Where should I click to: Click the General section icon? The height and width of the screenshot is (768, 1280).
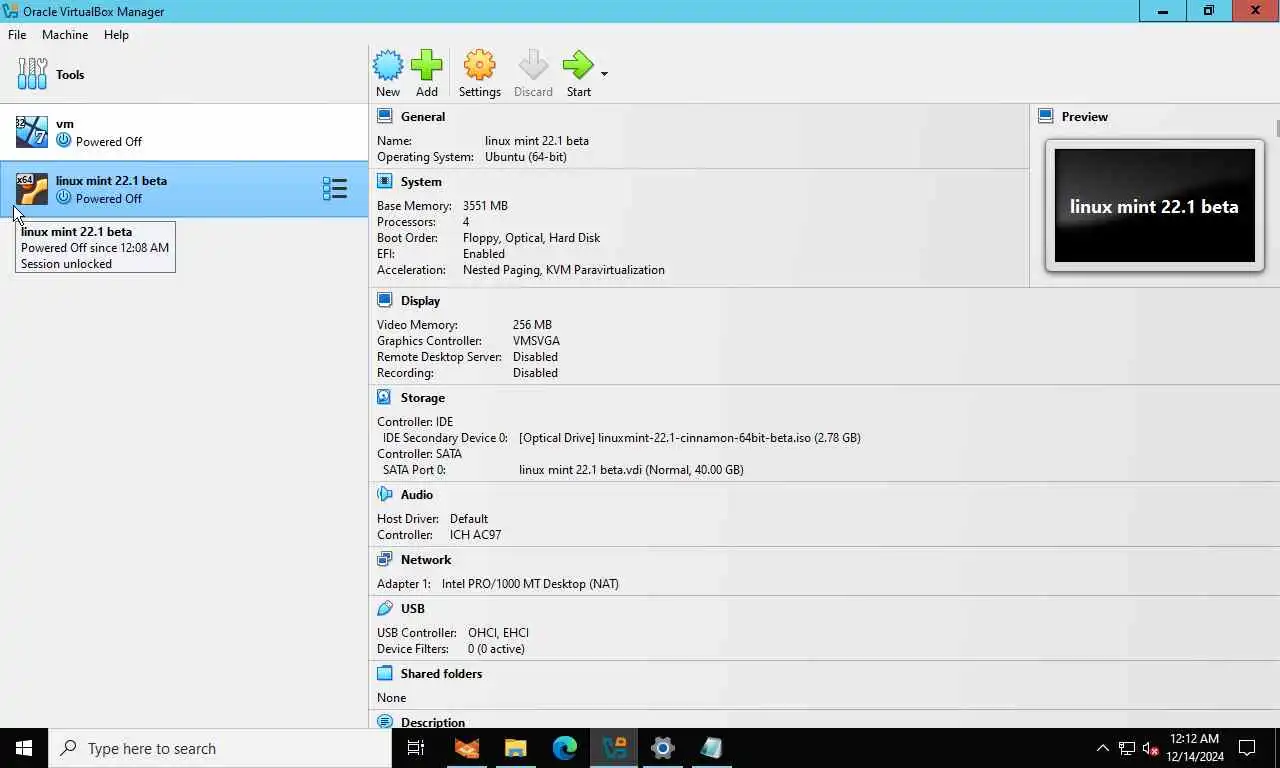[x=385, y=117]
